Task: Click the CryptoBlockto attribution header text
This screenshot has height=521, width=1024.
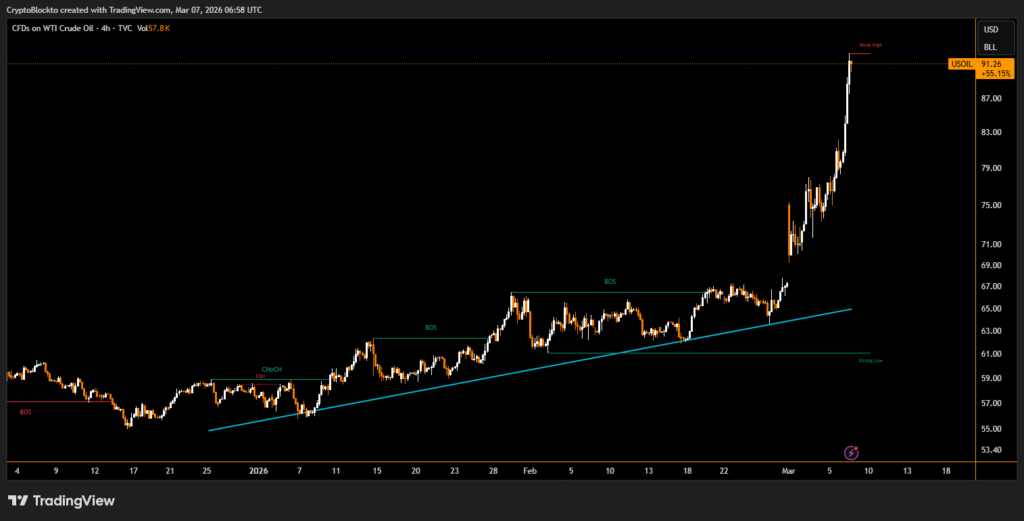Action: [135, 9]
